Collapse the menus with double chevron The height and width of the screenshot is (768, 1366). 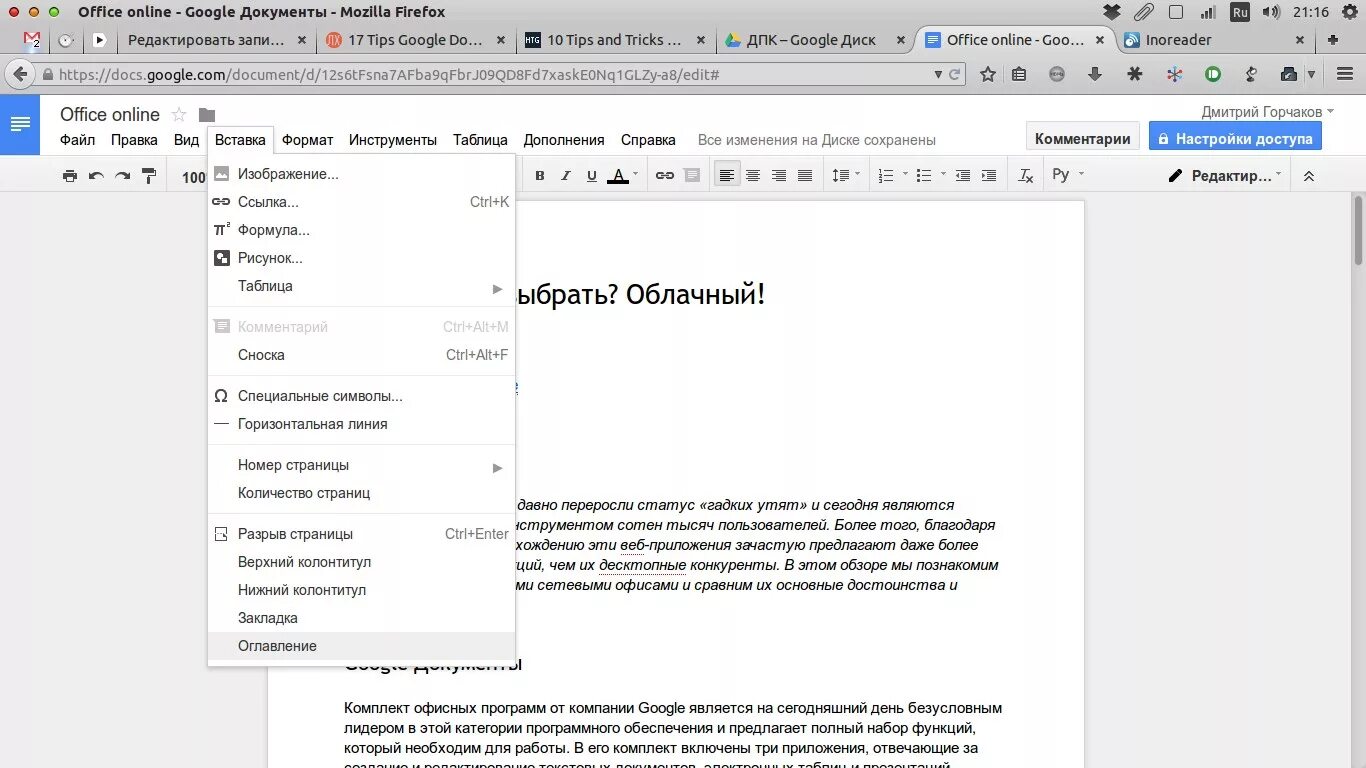pos(1309,176)
